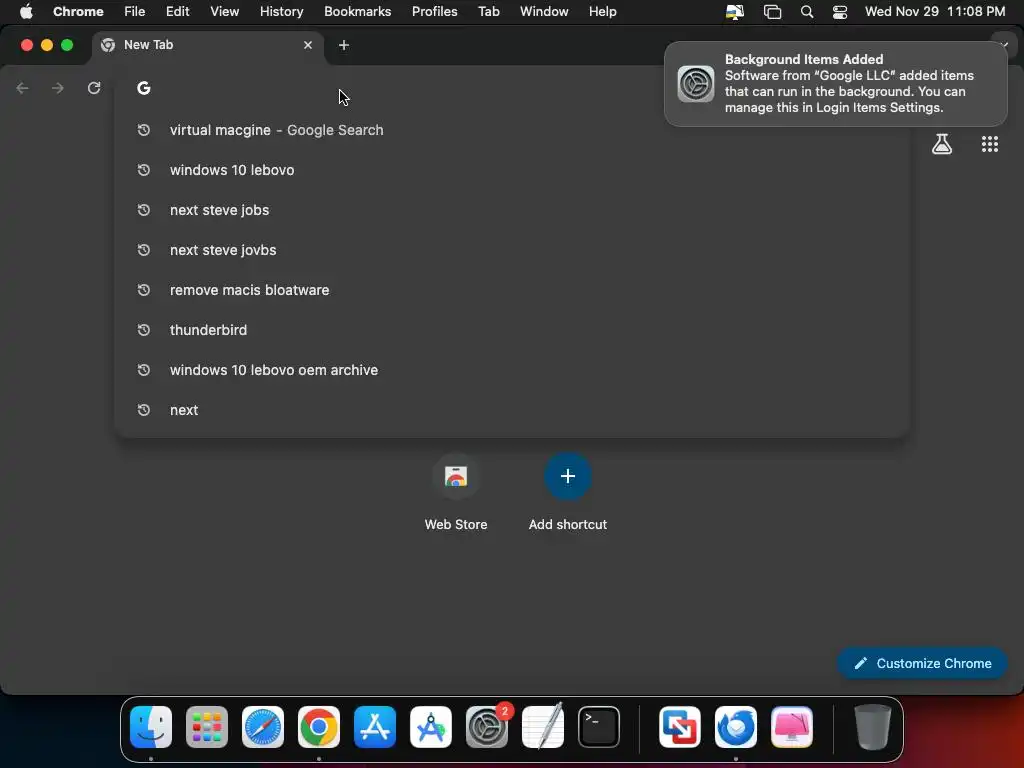Open the Chrome menu in menu bar

78,12
